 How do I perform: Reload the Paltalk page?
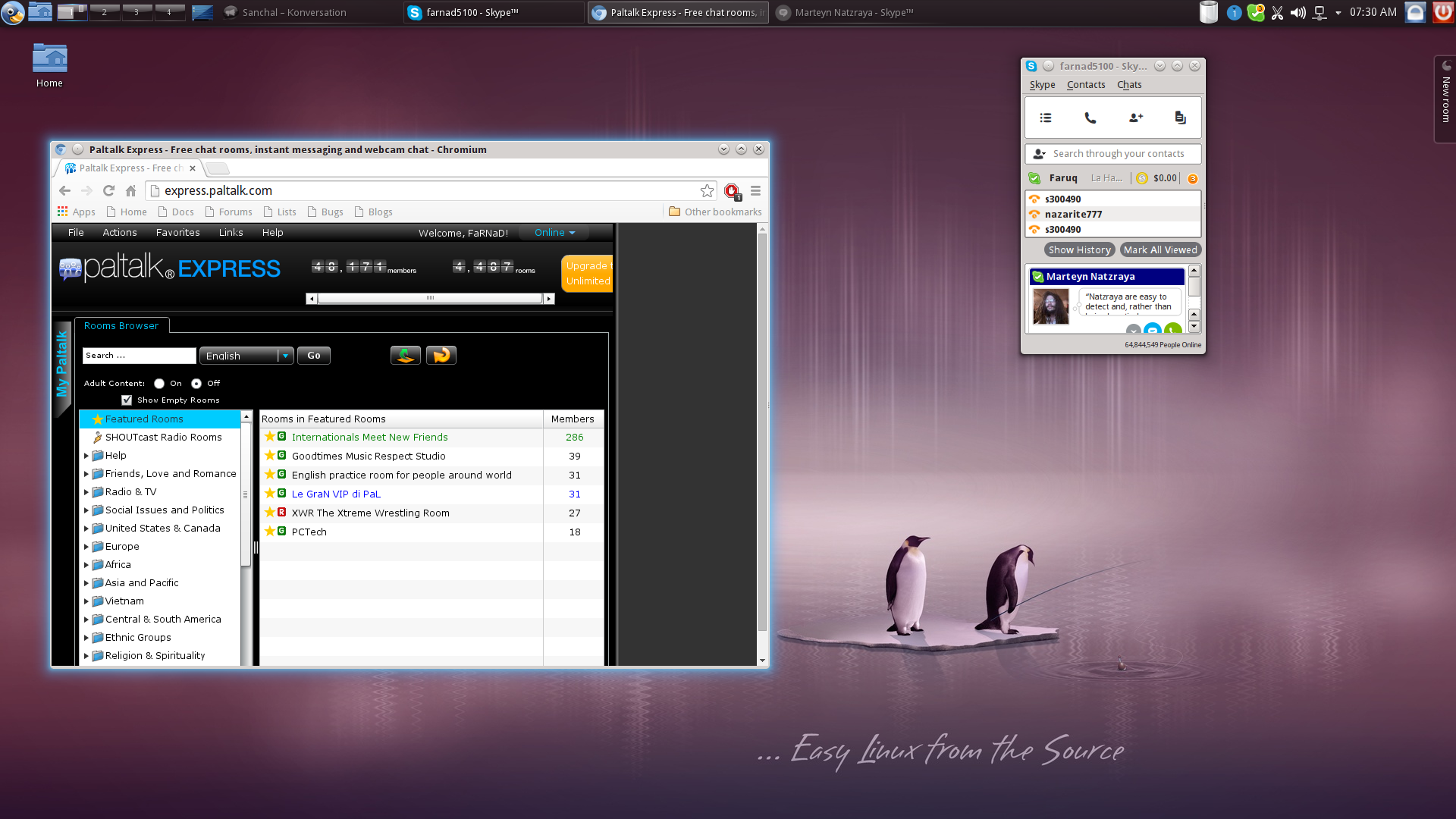point(108,191)
